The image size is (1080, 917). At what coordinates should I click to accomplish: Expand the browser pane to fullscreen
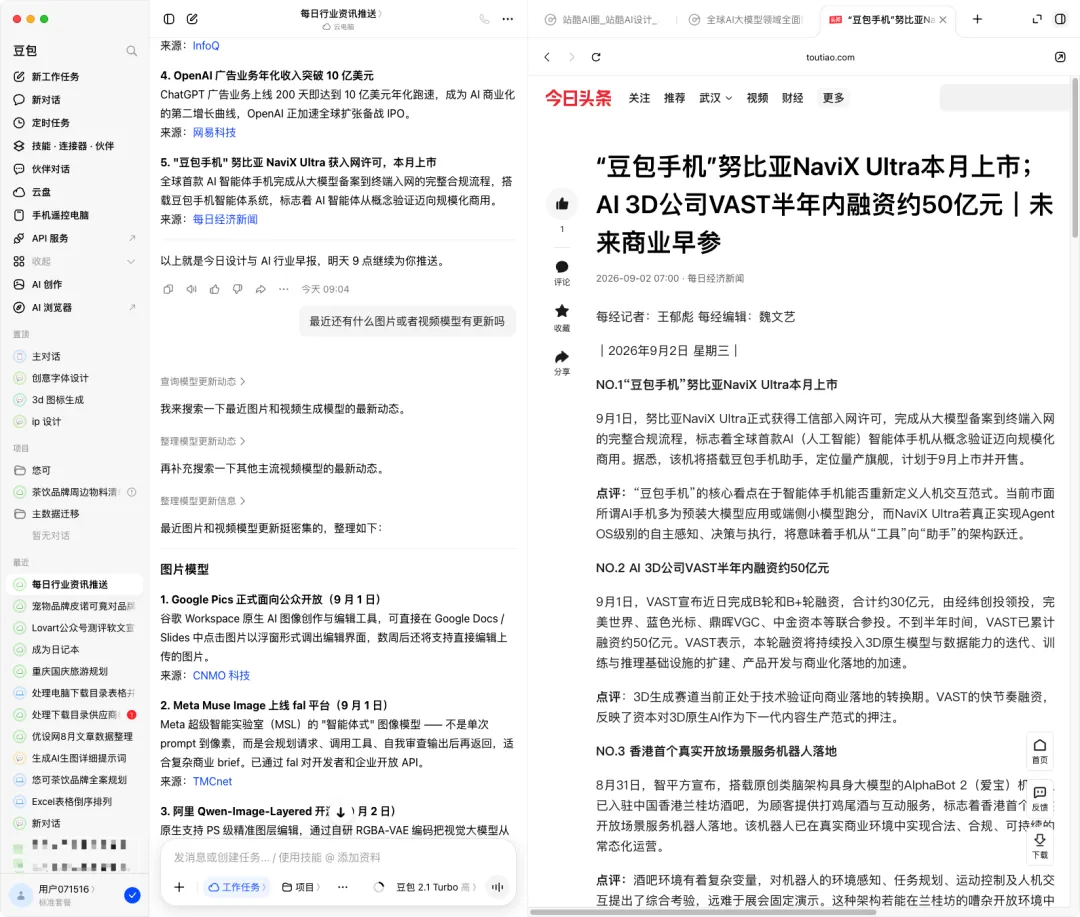1037,19
